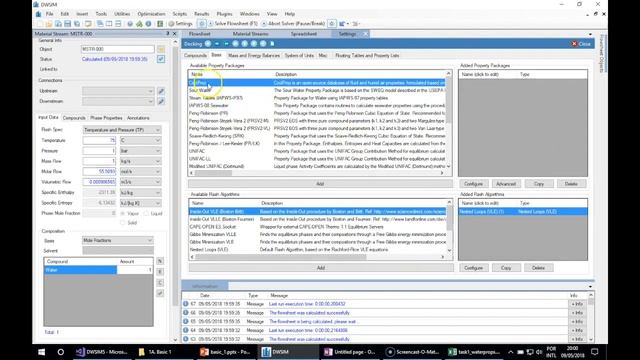Toggle the Status checkbox in General Info
The height and width of the screenshot is (360, 640).
click(x=161, y=59)
